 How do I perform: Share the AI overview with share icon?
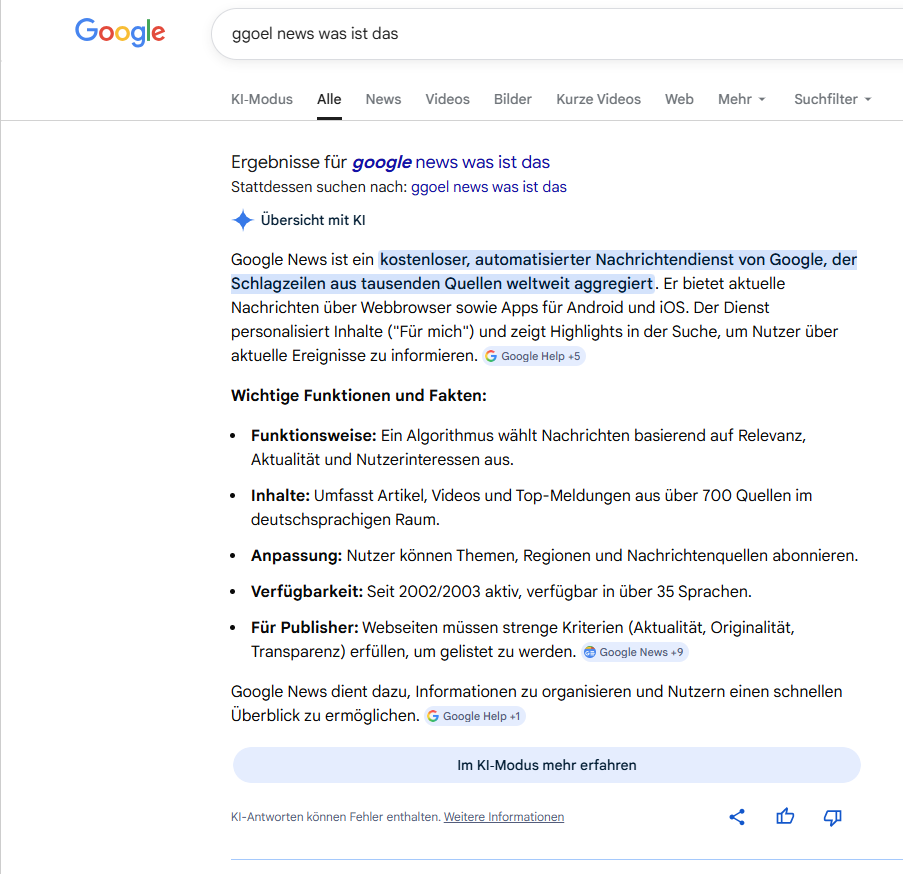737,817
